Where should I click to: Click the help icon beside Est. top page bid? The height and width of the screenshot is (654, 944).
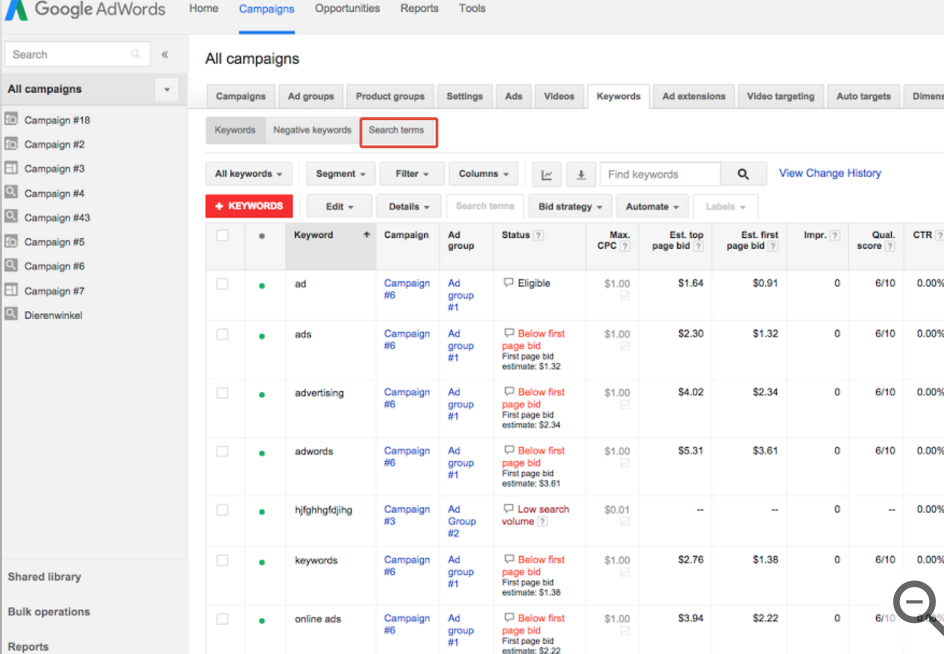pyautogui.click(x=698, y=246)
